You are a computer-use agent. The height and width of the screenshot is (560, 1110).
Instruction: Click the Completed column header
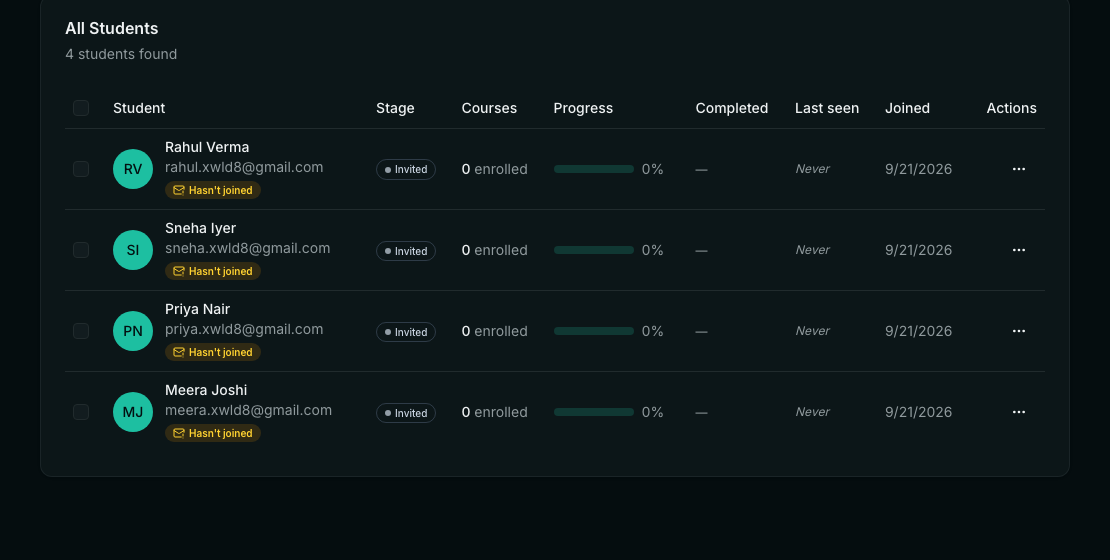[731, 108]
